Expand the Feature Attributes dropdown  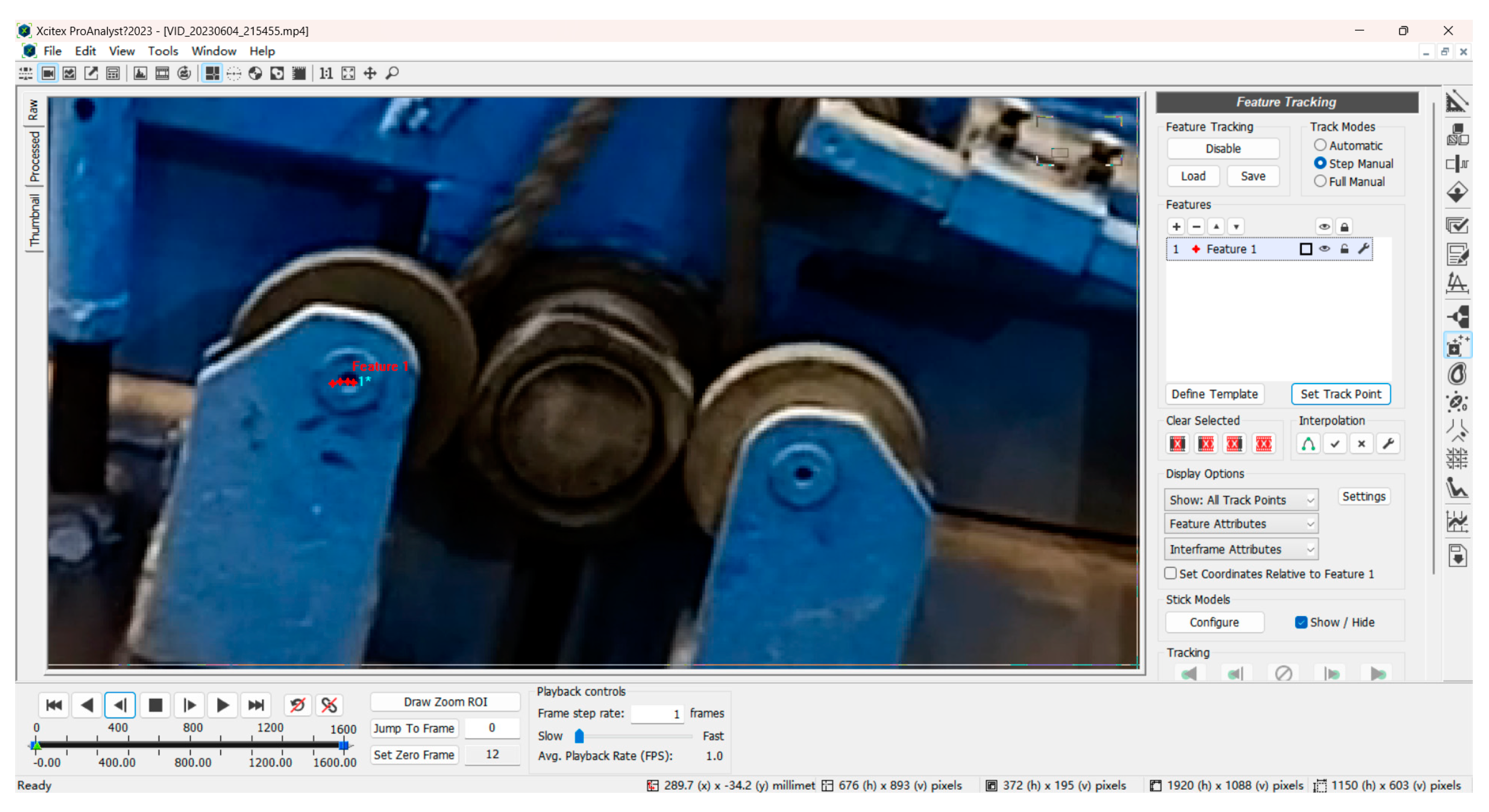point(1241,524)
